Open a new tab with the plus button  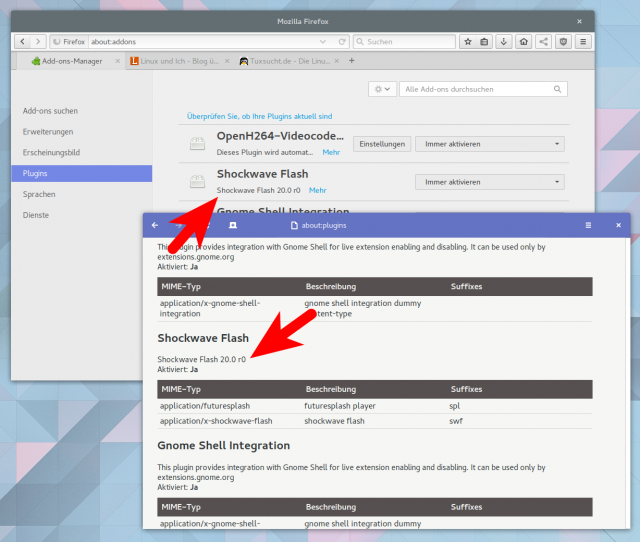(351, 61)
